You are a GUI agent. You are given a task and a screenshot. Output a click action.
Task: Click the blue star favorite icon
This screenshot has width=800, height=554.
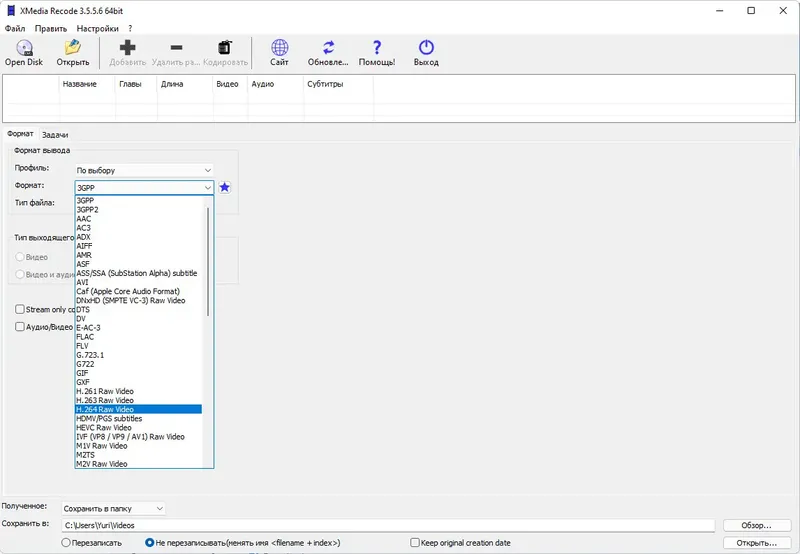click(224, 188)
